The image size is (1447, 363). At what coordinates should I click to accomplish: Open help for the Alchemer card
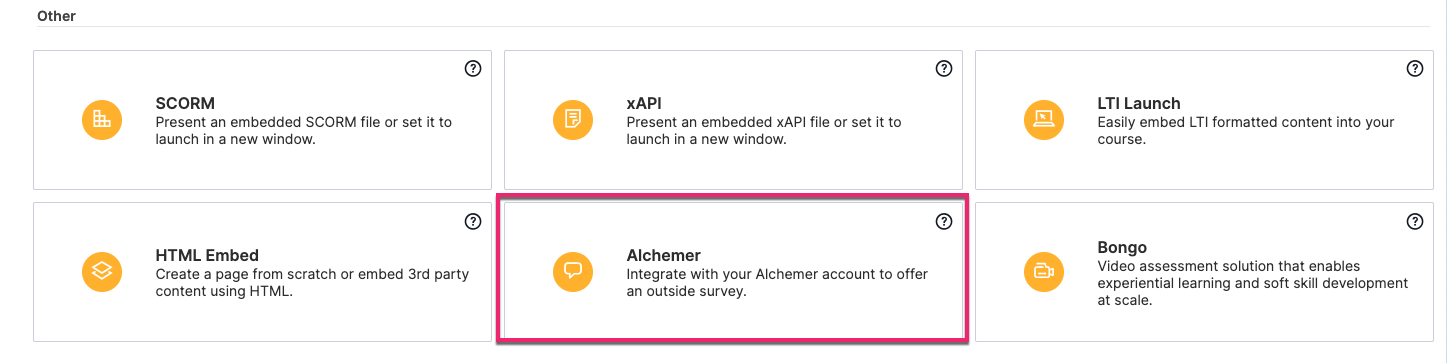pos(943,221)
